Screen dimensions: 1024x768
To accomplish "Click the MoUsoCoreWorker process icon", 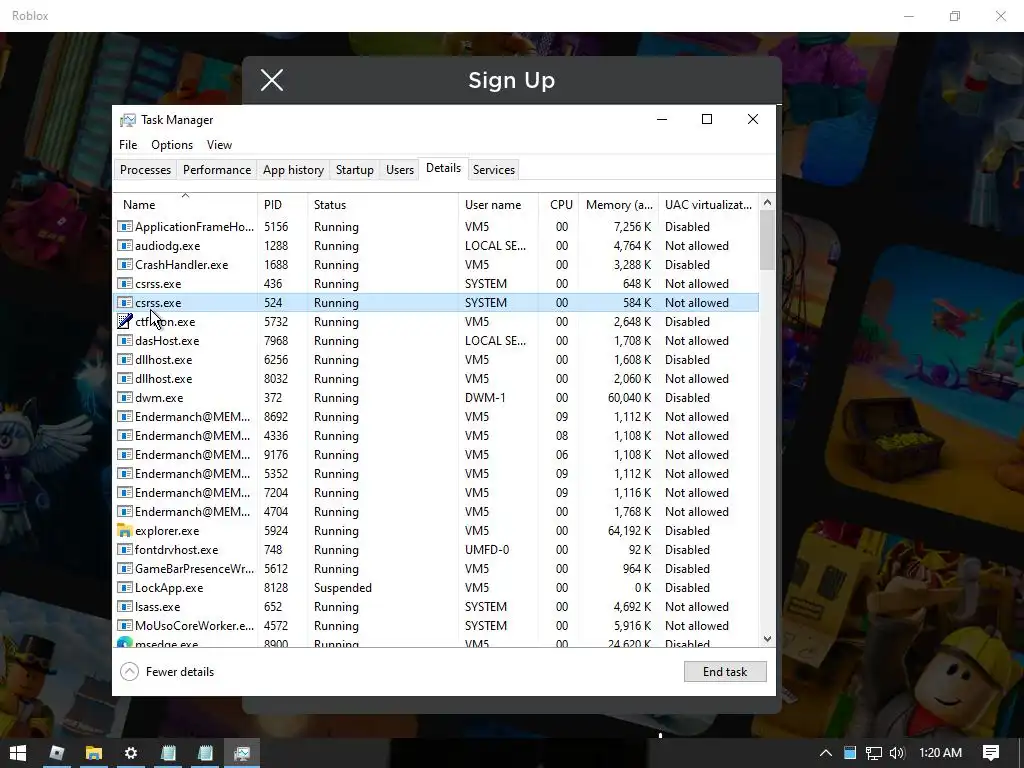I will (x=124, y=625).
